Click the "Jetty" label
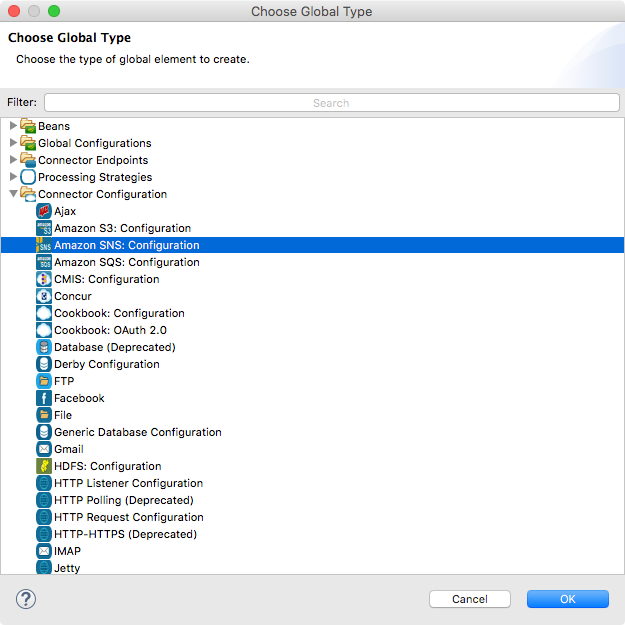Image resolution: width=625 pixels, height=625 pixels. click(67, 568)
